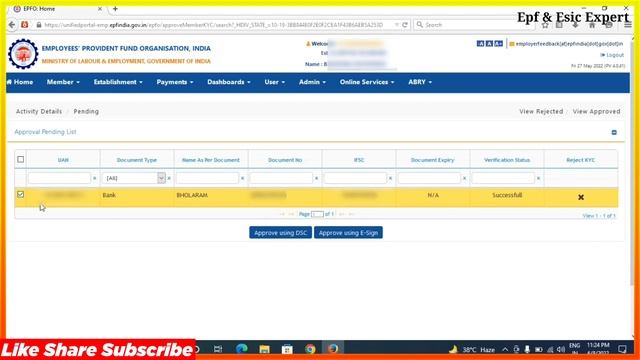Click the browser Search box
Screen dimensions: 640x360
(473, 25)
